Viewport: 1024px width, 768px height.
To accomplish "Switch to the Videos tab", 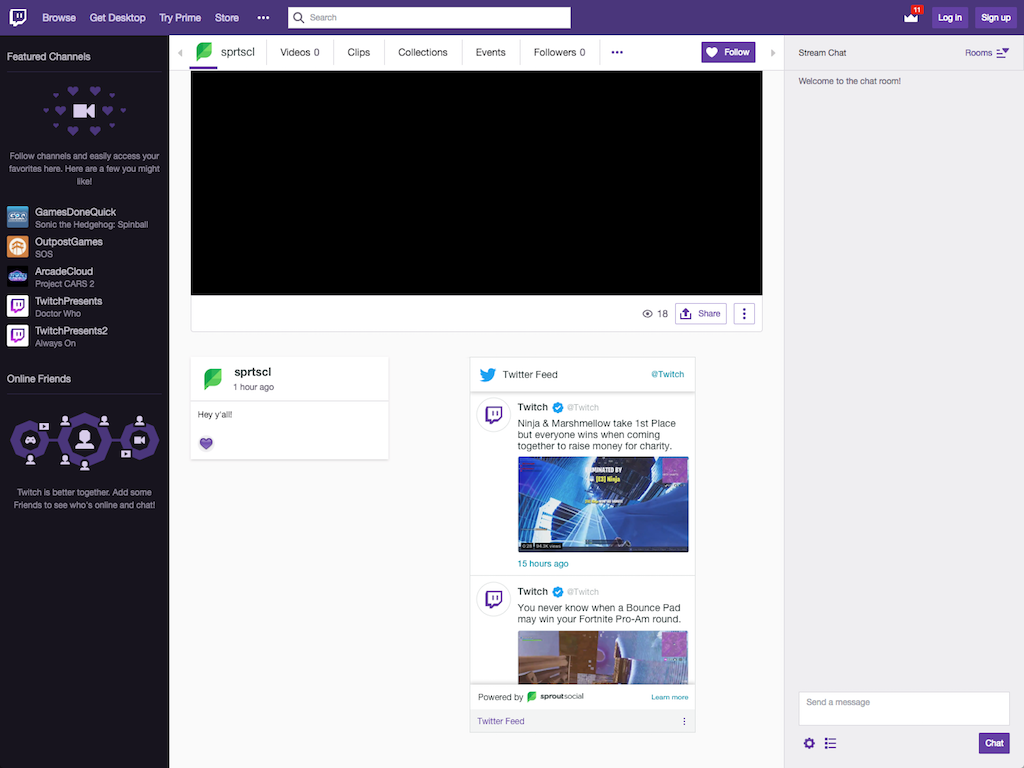I will pos(300,52).
